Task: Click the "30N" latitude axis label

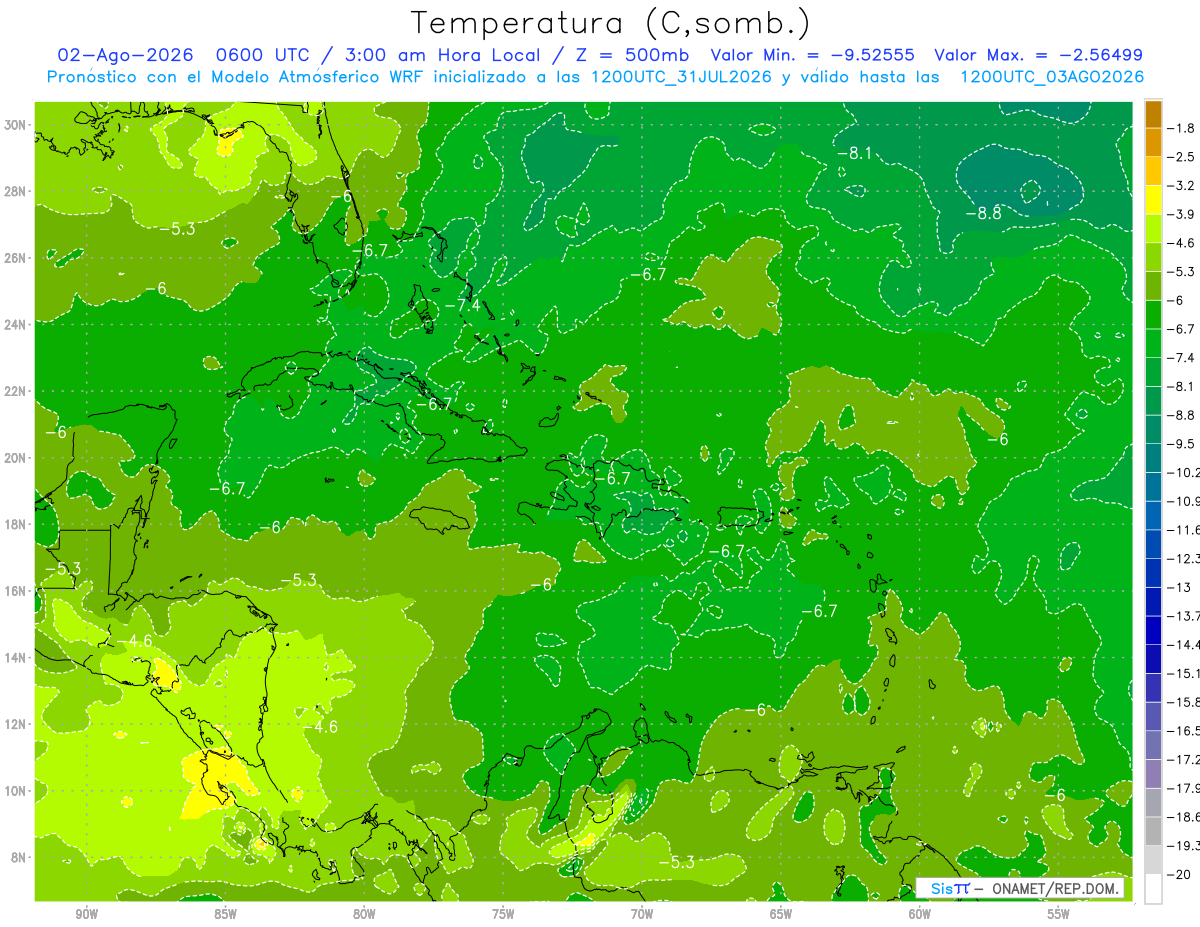Action: (15, 125)
